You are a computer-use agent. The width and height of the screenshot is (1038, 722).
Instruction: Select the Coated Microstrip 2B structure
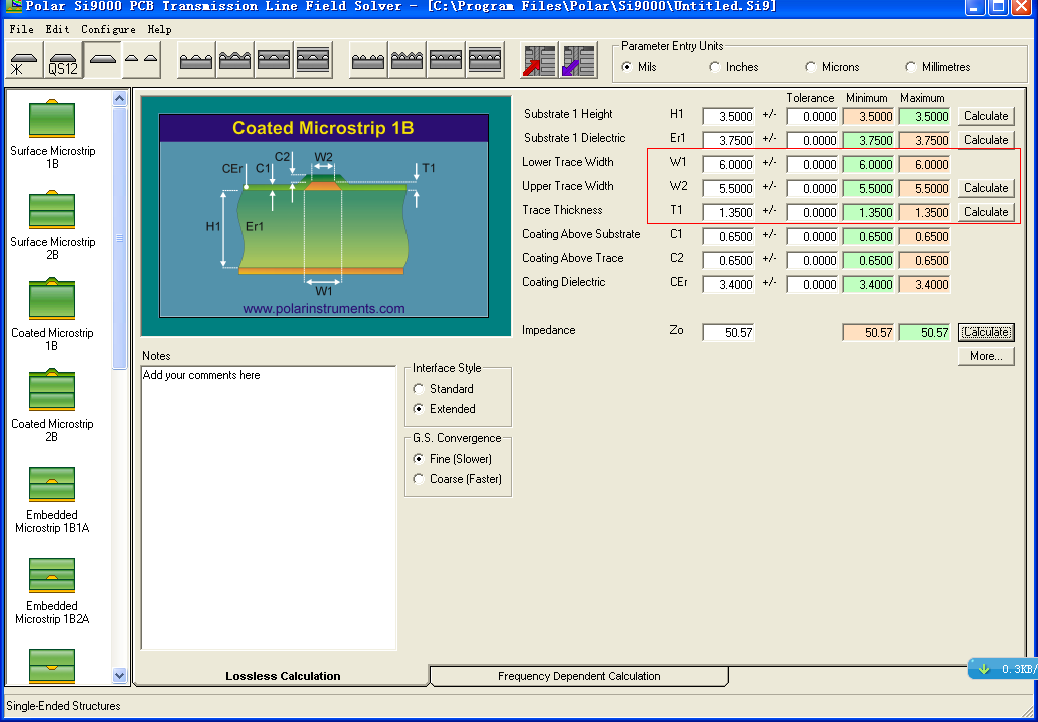52,407
